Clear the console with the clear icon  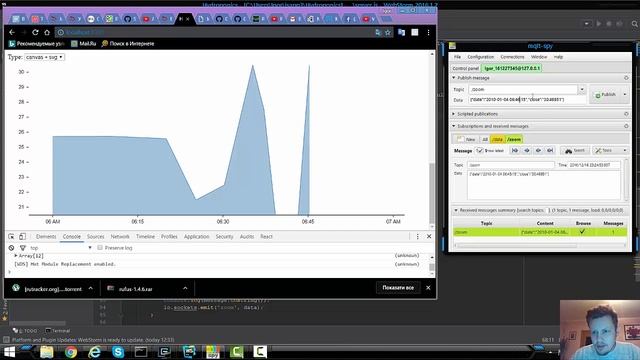[x=11, y=248]
